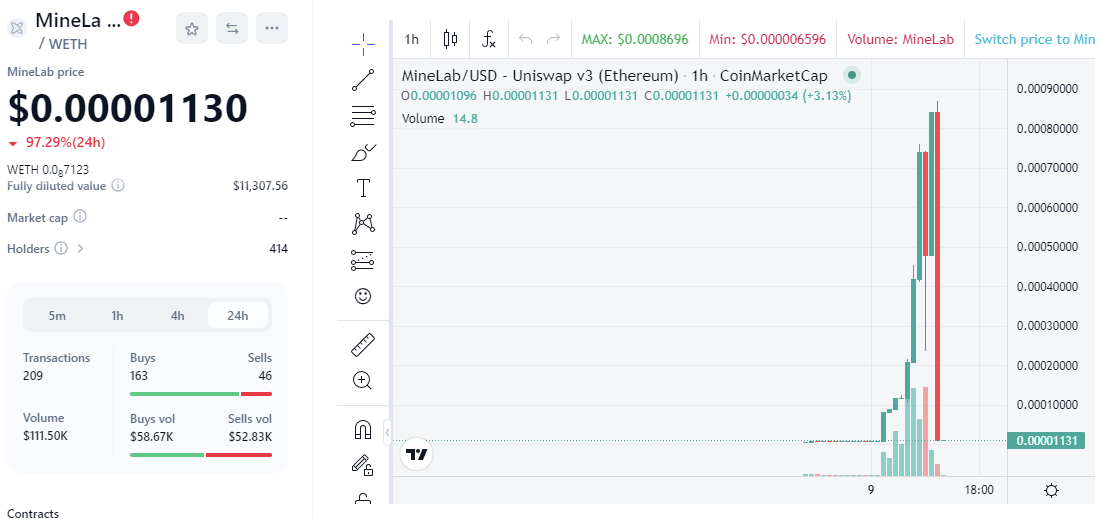Click the Min: $0.000006596 label
Screen dimensions: 1111x519
pyautogui.click(x=767, y=39)
